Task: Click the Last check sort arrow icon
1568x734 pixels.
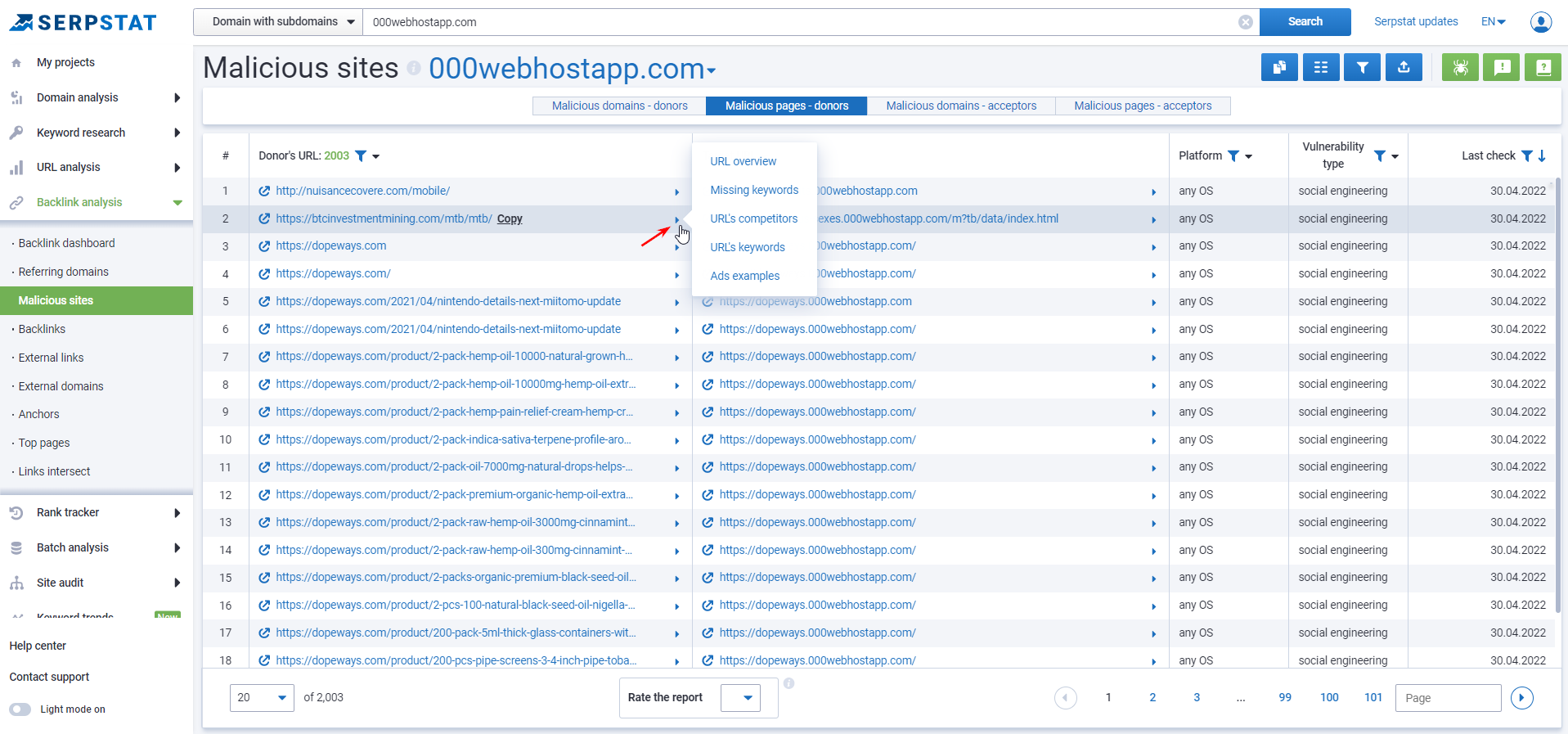Action: pyautogui.click(x=1542, y=155)
